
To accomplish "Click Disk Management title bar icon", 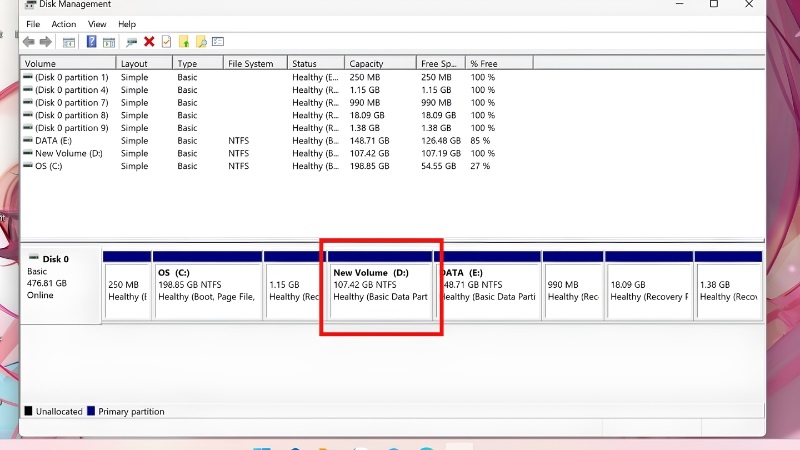I will (30, 5).
